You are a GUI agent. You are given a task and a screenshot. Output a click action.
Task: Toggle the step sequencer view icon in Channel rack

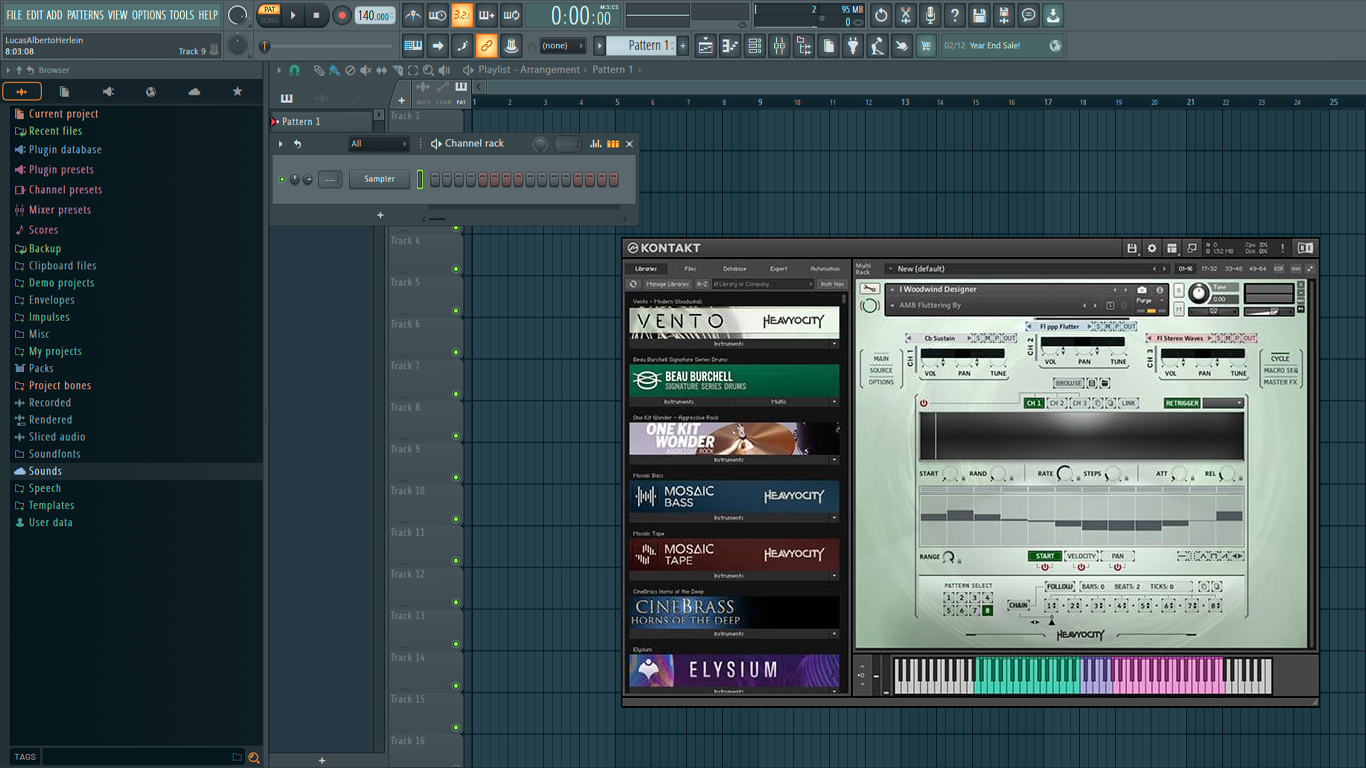pos(613,144)
